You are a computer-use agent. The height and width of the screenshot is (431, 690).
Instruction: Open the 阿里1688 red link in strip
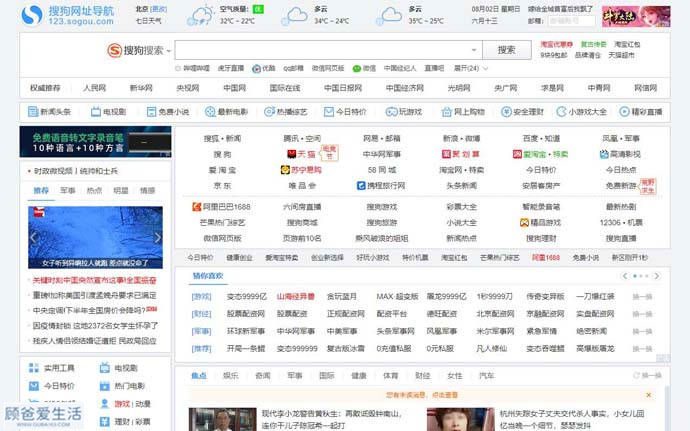pos(546,258)
